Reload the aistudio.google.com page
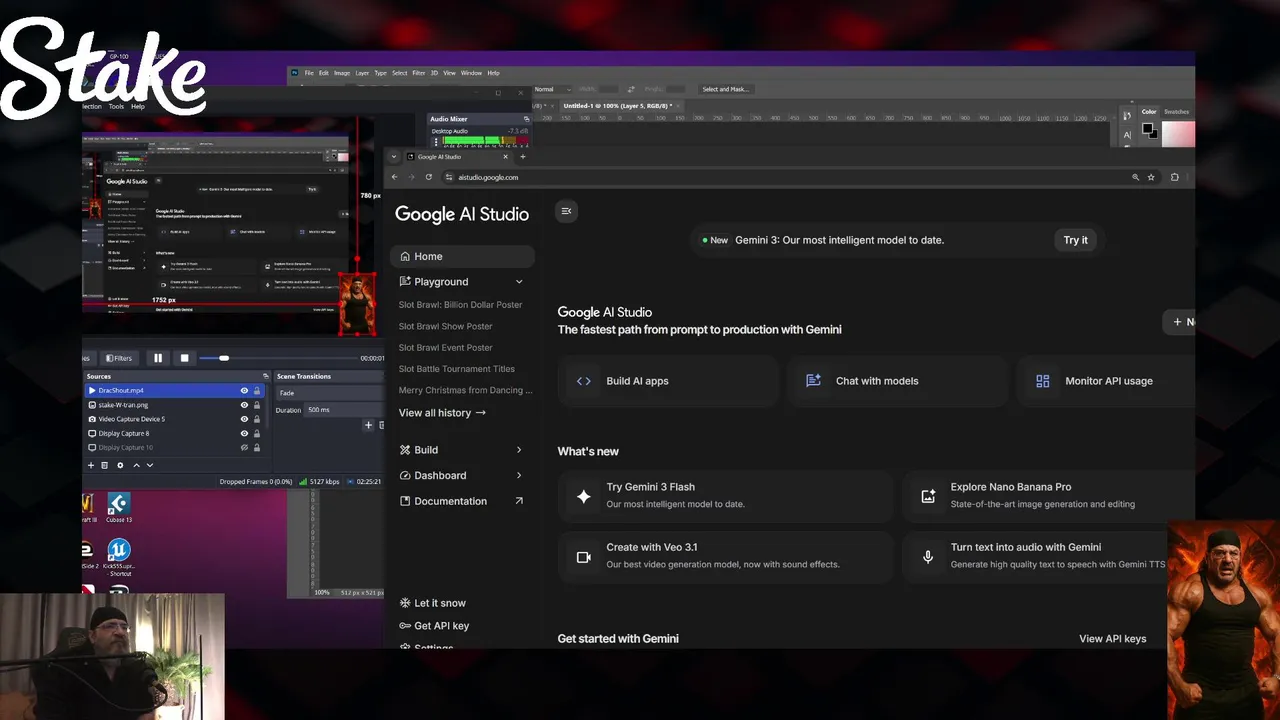The height and width of the screenshot is (720, 1280). [429, 177]
